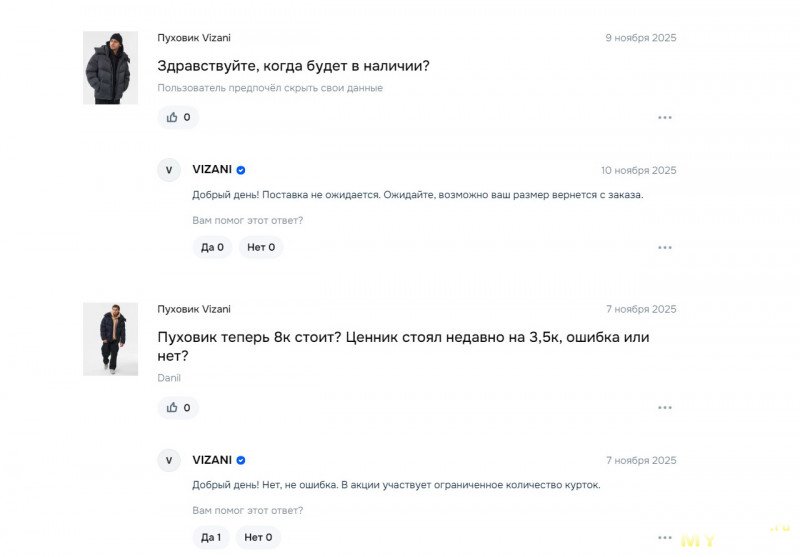Click the verified badge on the 10 ноября reply
The height and width of the screenshot is (557, 800).
coord(241,170)
